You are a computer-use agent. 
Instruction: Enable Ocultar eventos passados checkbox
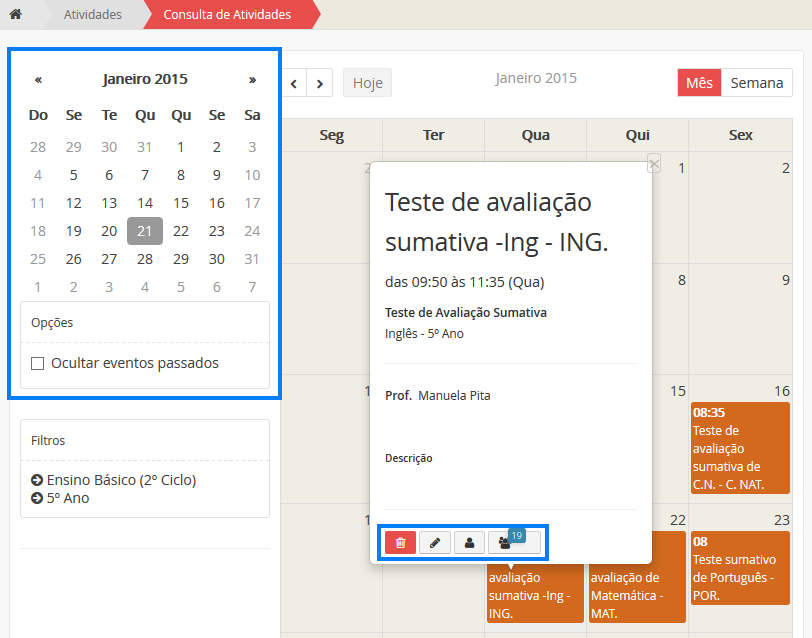(x=38, y=364)
